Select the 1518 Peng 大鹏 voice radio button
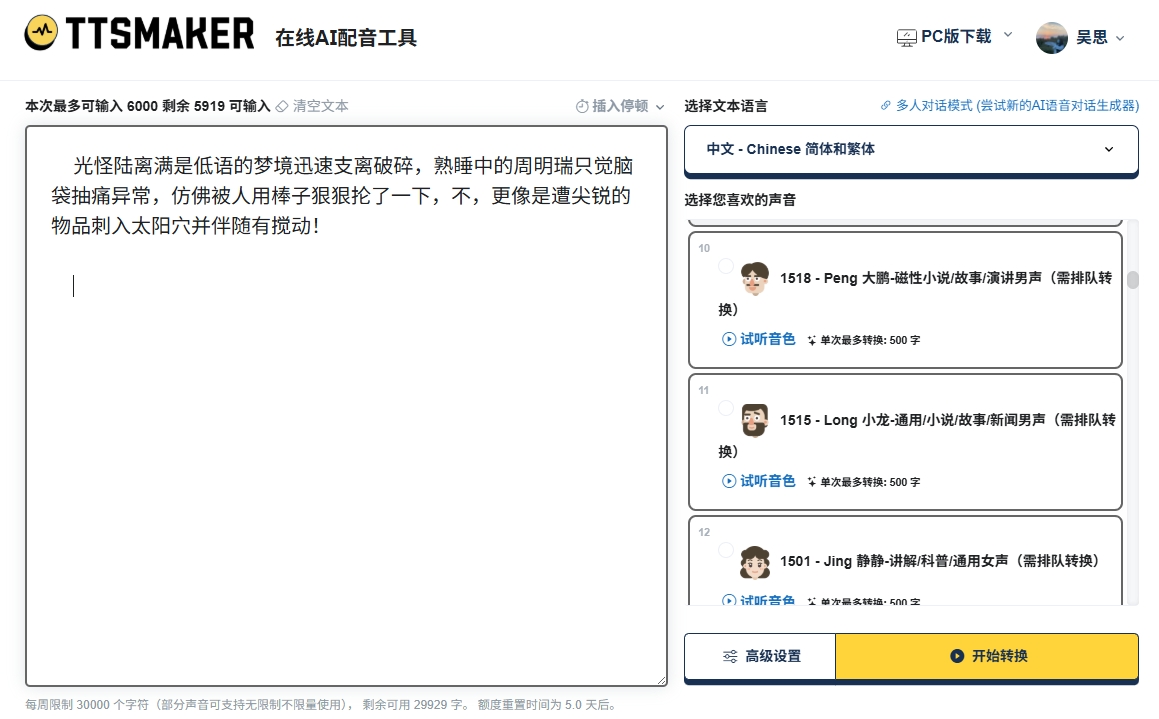The image size is (1159, 719). coord(726,266)
